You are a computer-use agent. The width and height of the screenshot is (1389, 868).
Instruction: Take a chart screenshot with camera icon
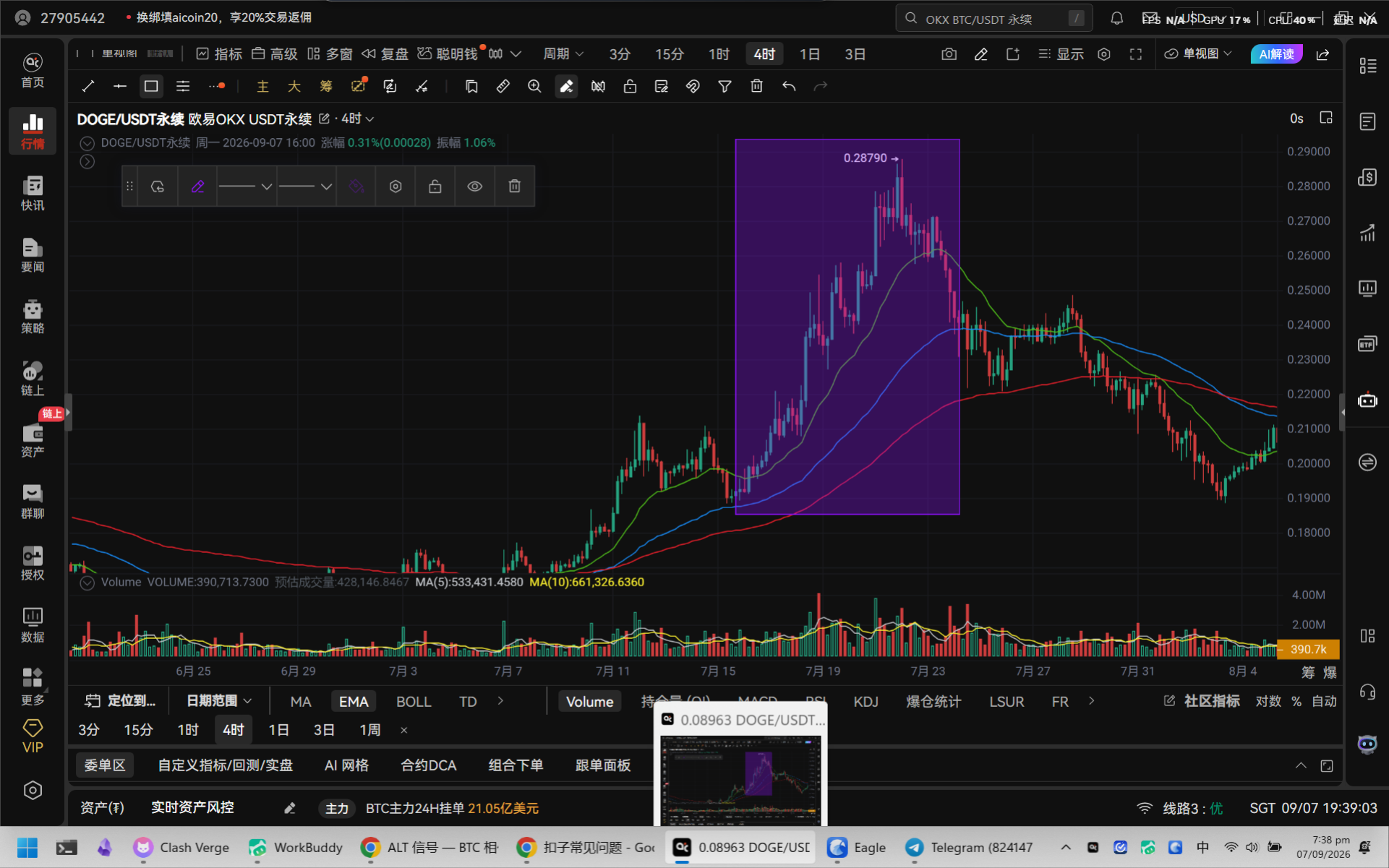(949, 54)
